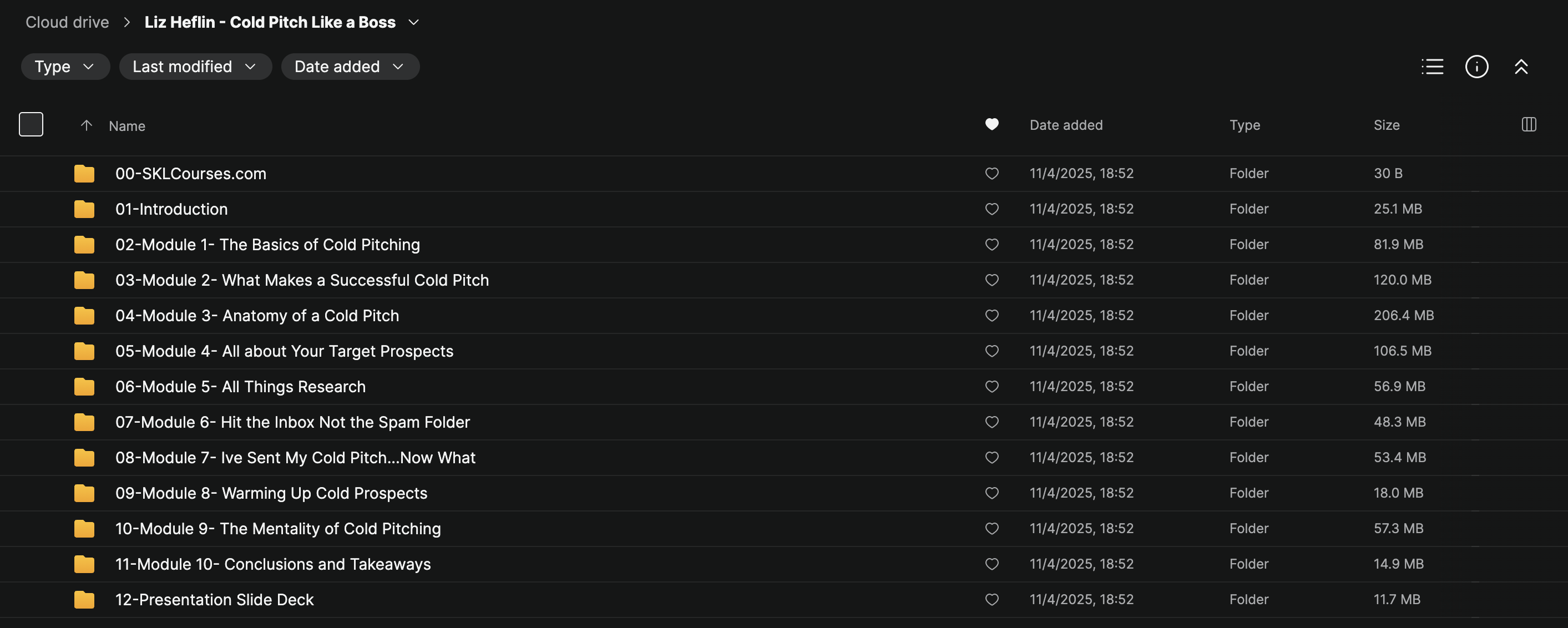Sort by the Type column header

(x=1244, y=125)
